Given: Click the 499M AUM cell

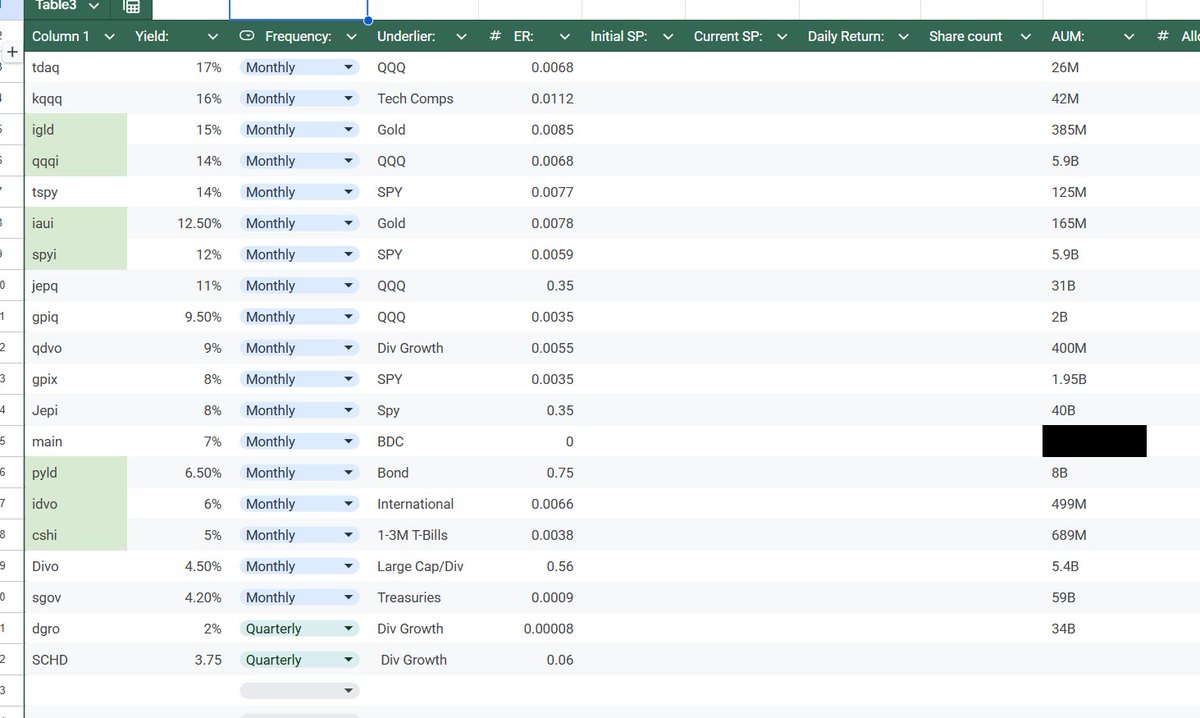Looking at the screenshot, I should (x=1095, y=504).
